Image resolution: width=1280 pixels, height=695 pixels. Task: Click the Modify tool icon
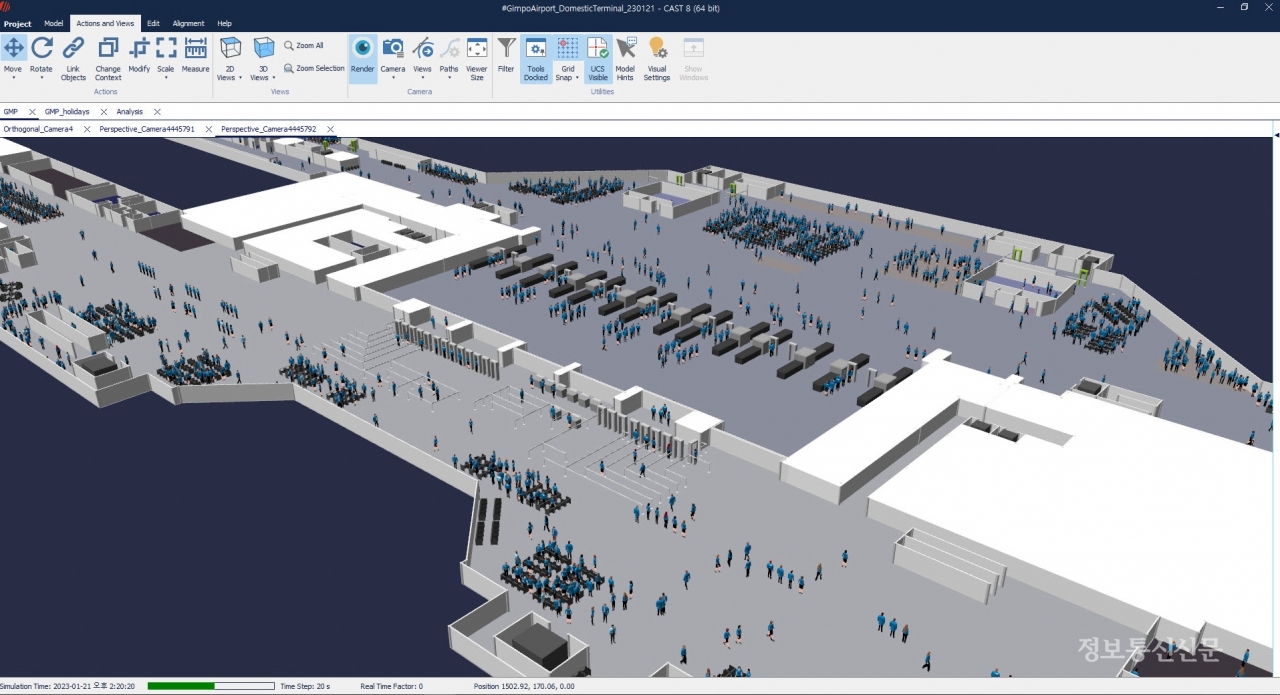pos(139,58)
